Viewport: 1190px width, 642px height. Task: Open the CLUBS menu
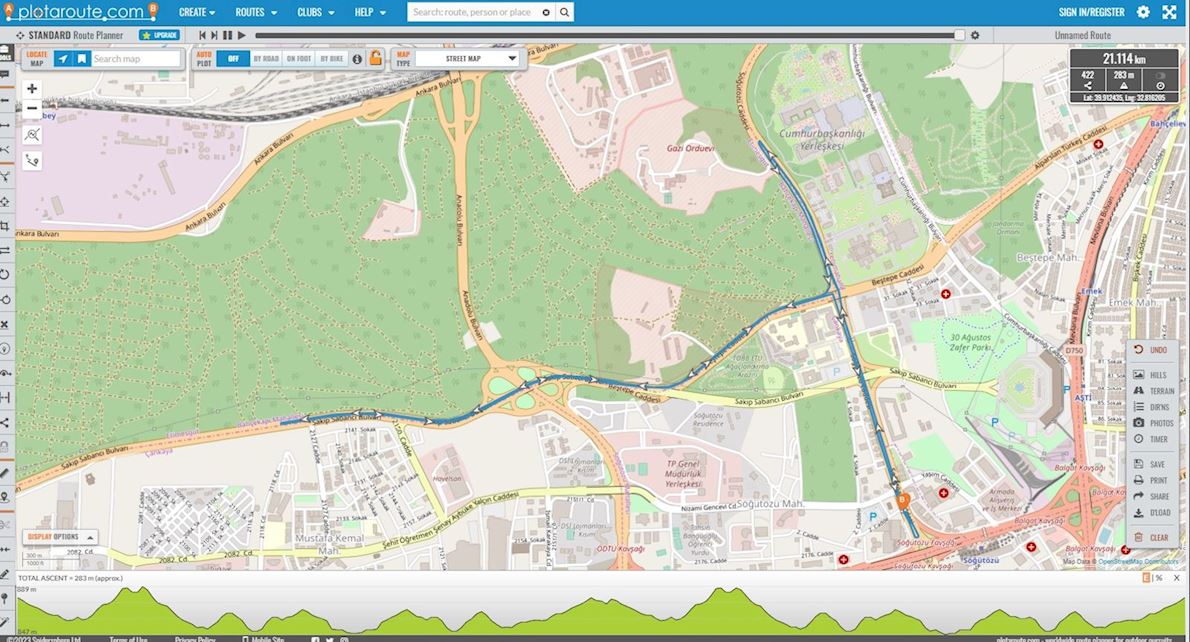(316, 12)
